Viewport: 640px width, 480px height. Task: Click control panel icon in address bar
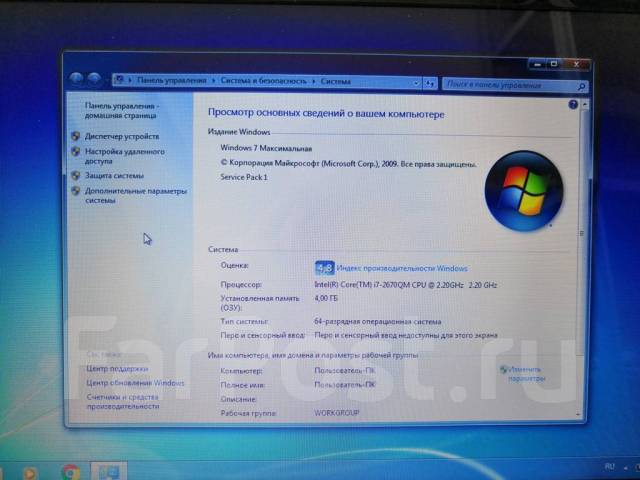(x=119, y=80)
